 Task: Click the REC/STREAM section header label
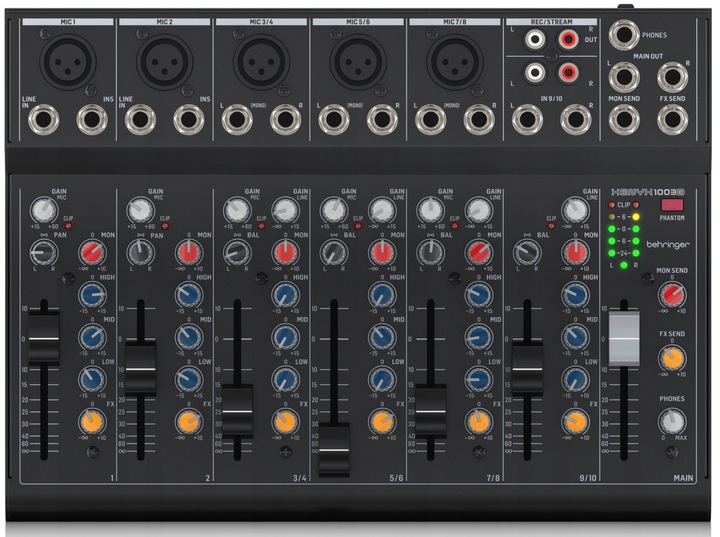pyautogui.click(x=551, y=22)
